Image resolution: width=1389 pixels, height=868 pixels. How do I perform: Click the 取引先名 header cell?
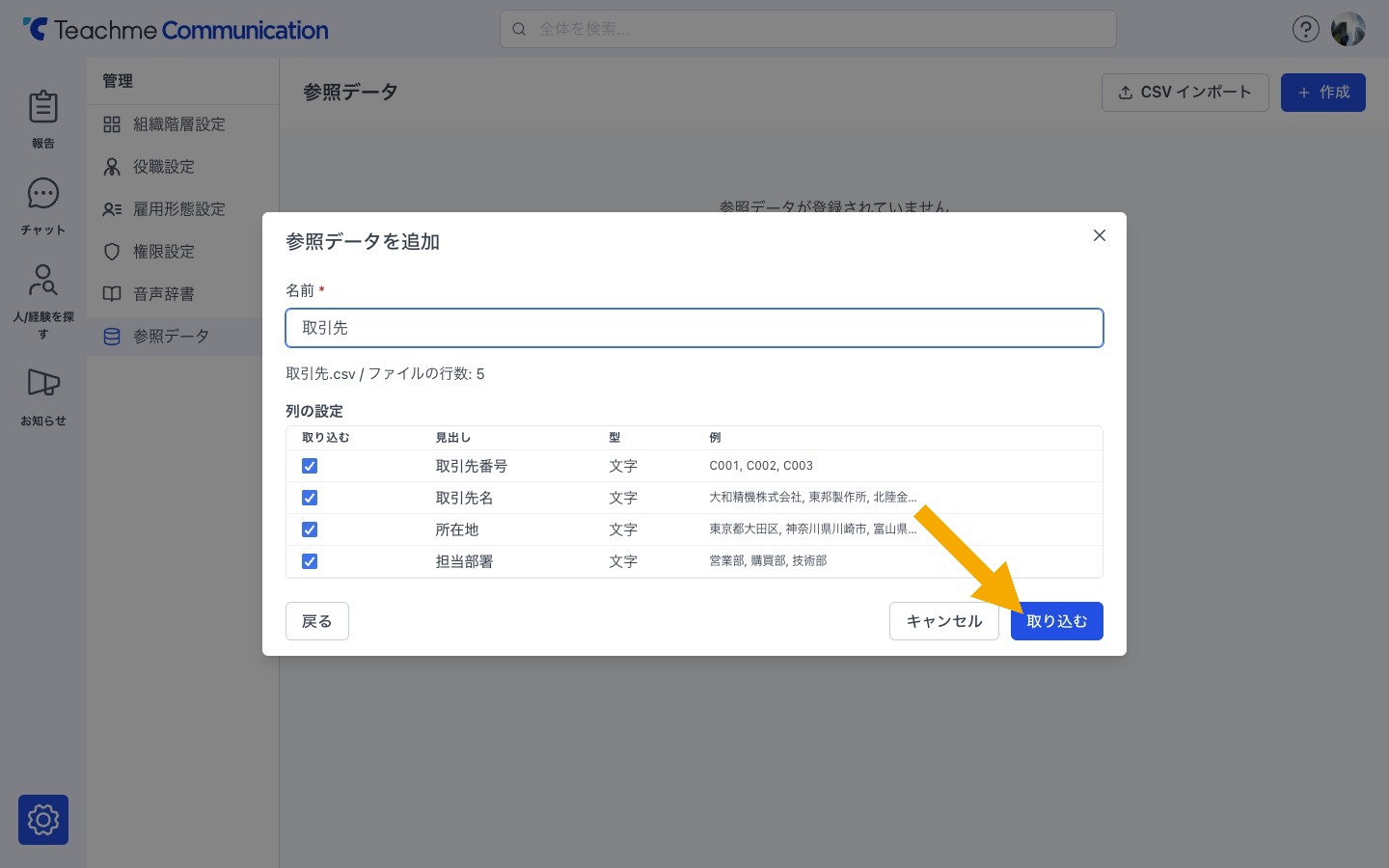(x=464, y=498)
